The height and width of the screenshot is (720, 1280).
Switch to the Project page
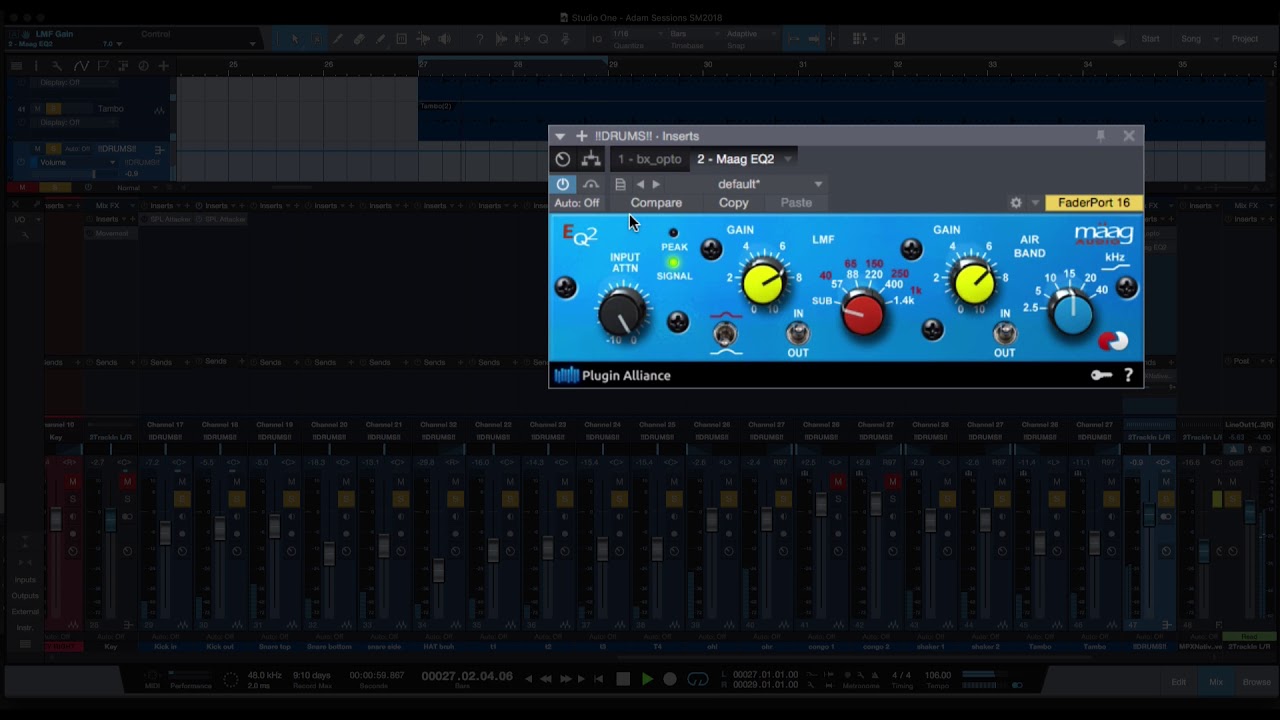(x=1245, y=39)
